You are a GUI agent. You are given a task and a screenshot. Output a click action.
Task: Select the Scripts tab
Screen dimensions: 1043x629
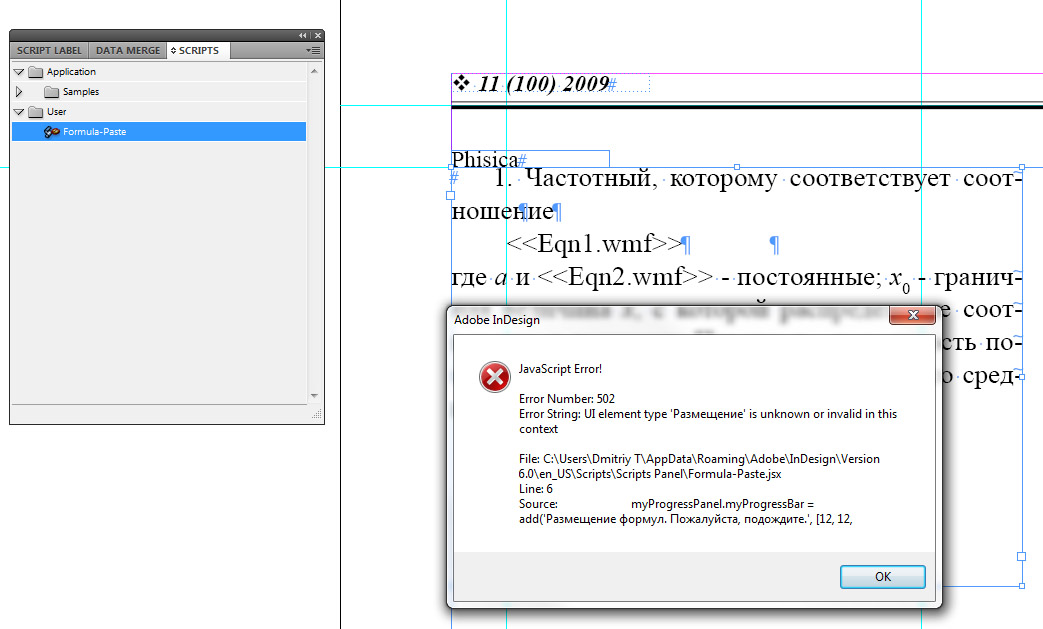tap(198, 51)
